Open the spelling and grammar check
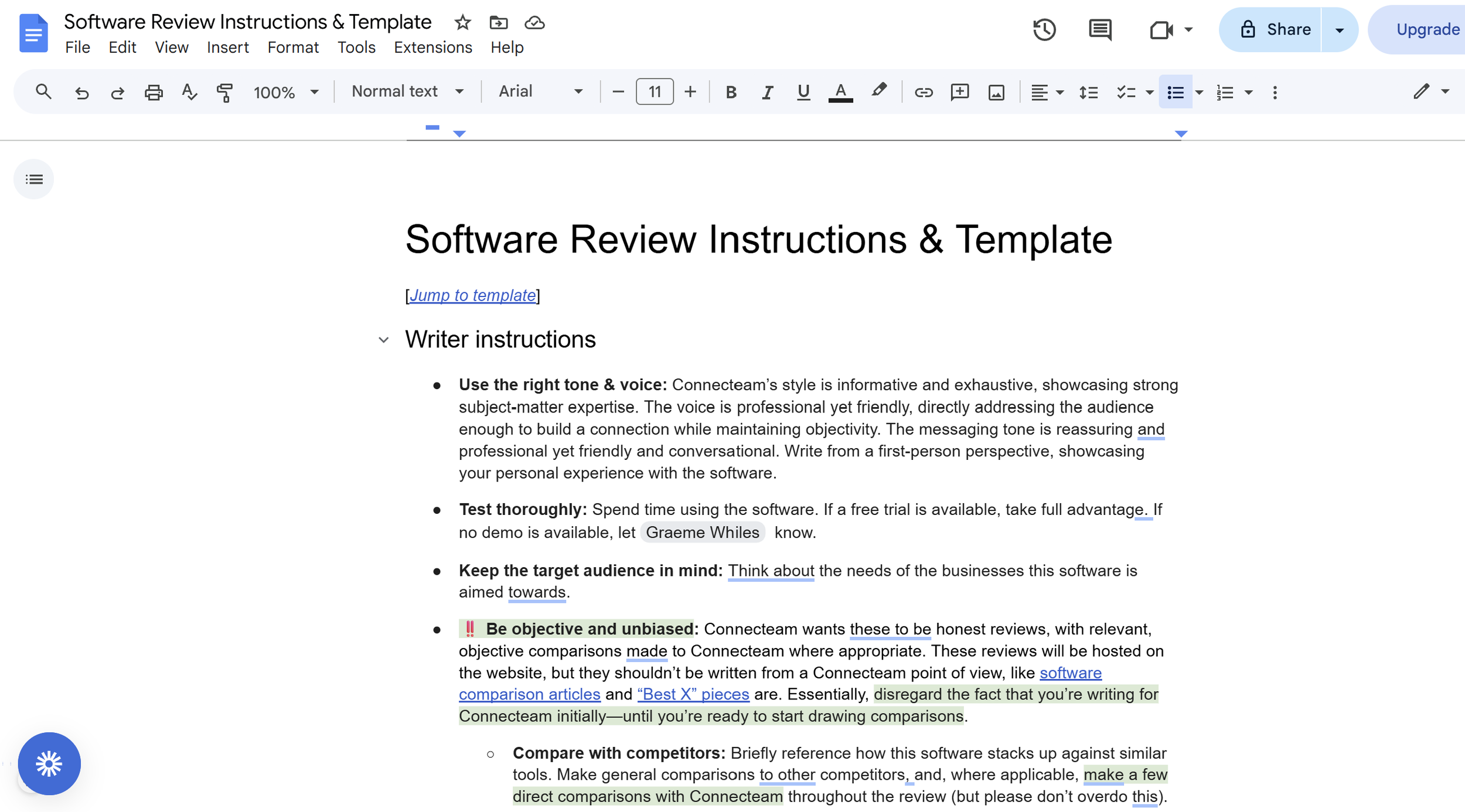Image resolution: width=1465 pixels, height=812 pixels. 189,92
